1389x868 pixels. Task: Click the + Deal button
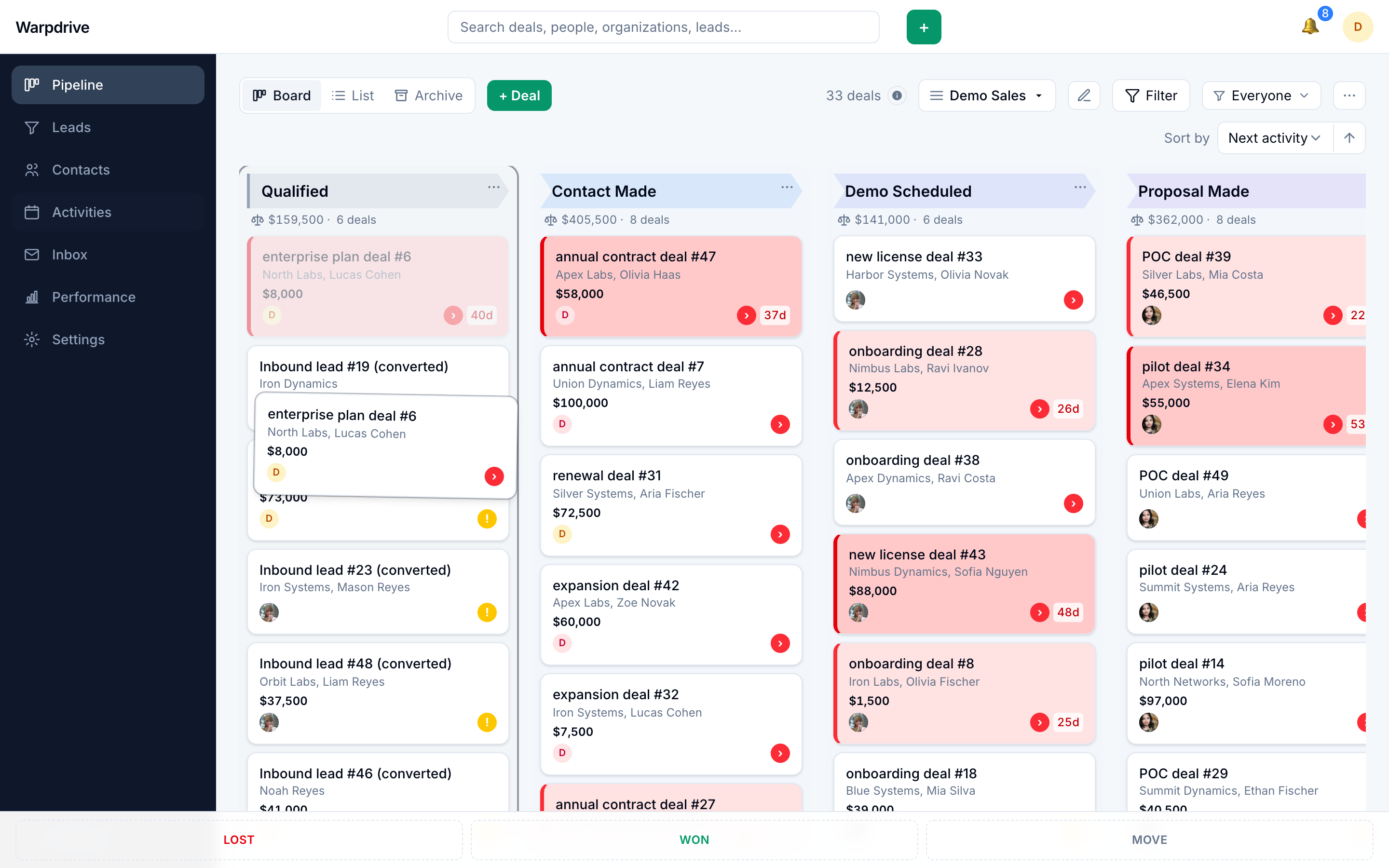(519, 95)
